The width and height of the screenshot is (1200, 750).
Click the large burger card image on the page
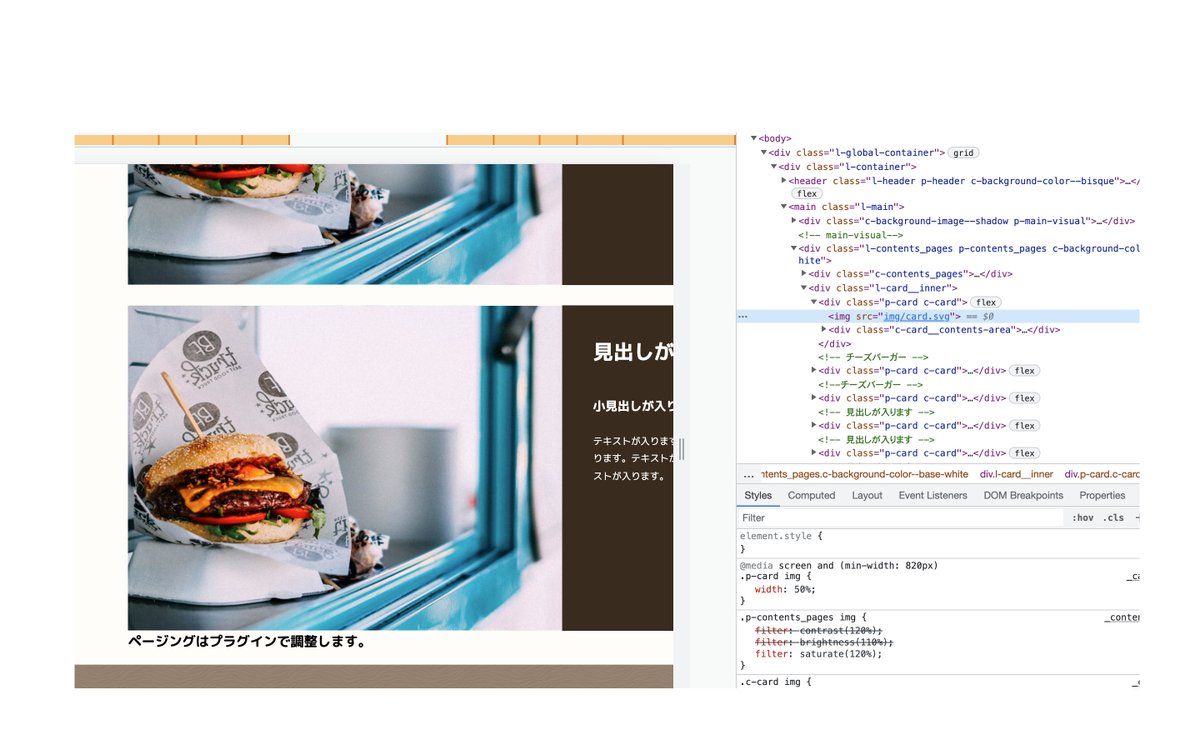345,468
